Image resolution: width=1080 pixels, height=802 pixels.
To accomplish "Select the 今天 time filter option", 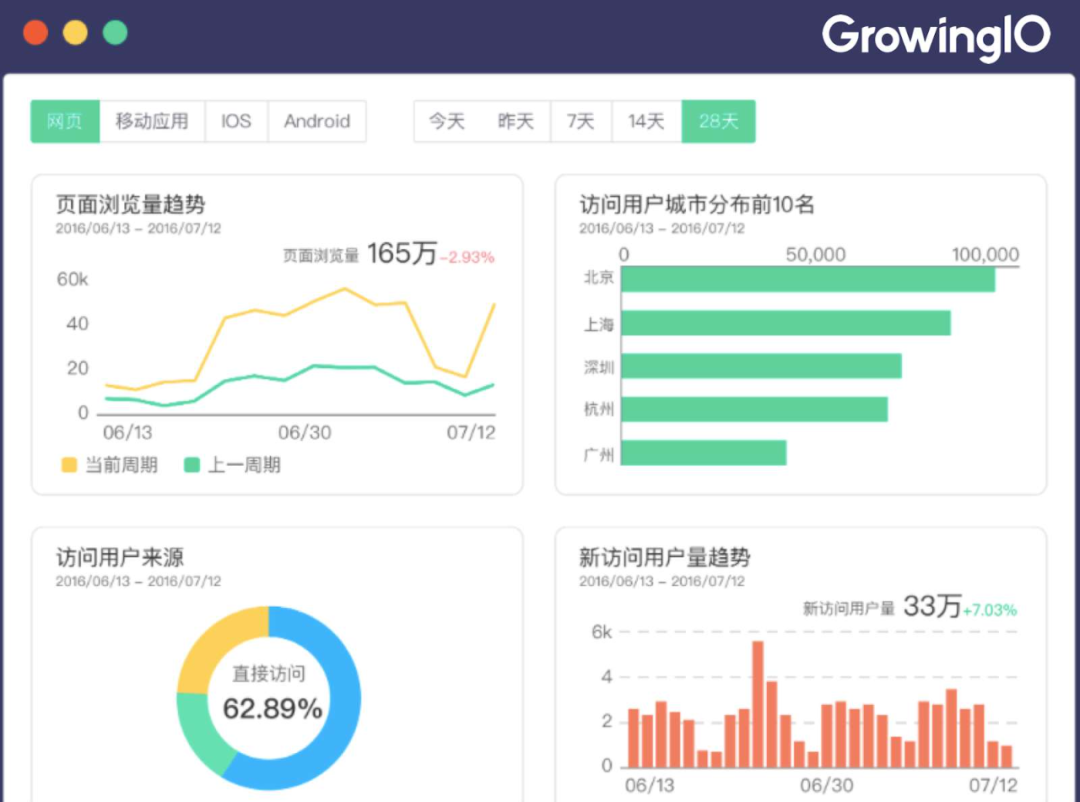I will coord(445,121).
